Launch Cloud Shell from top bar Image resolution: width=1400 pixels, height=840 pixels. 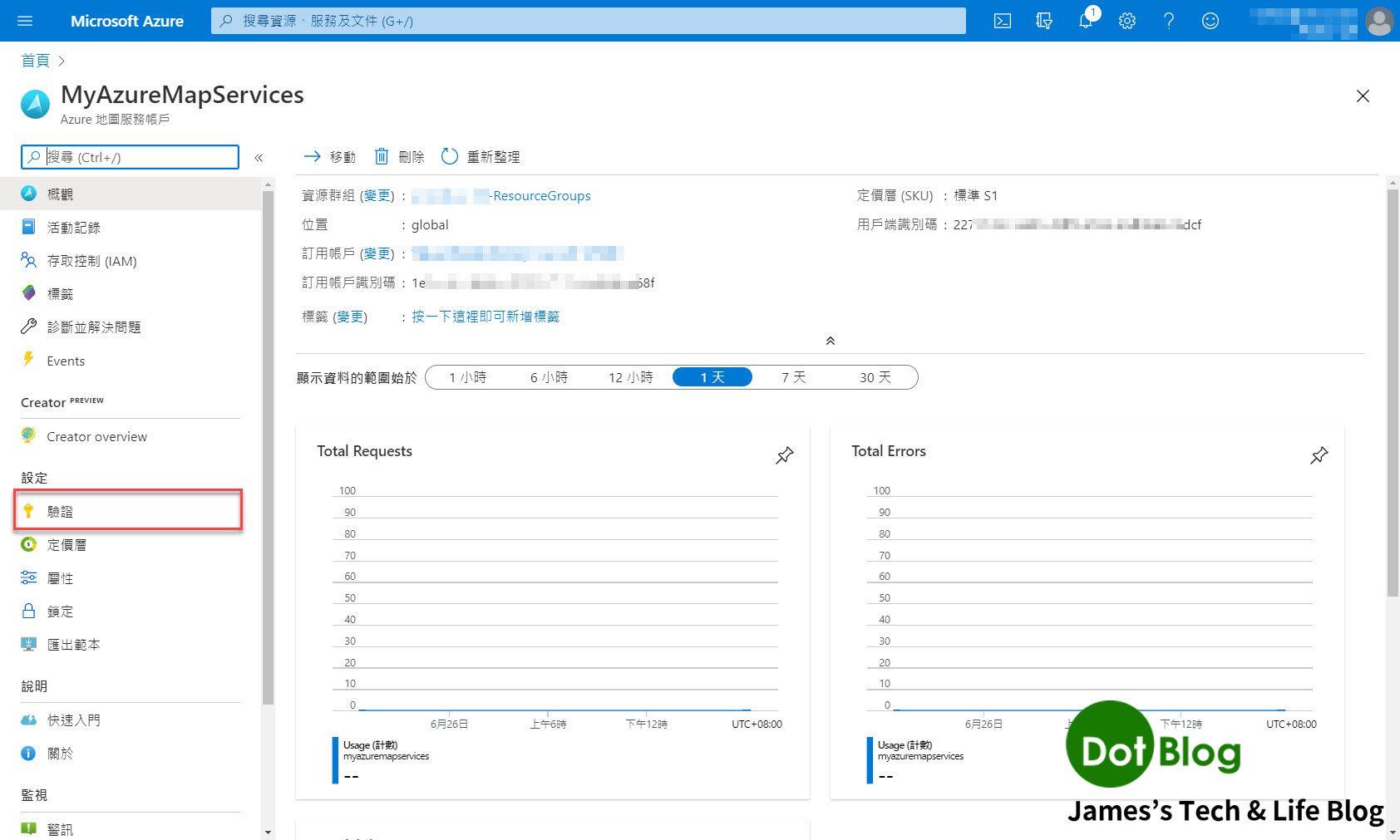(x=1002, y=21)
